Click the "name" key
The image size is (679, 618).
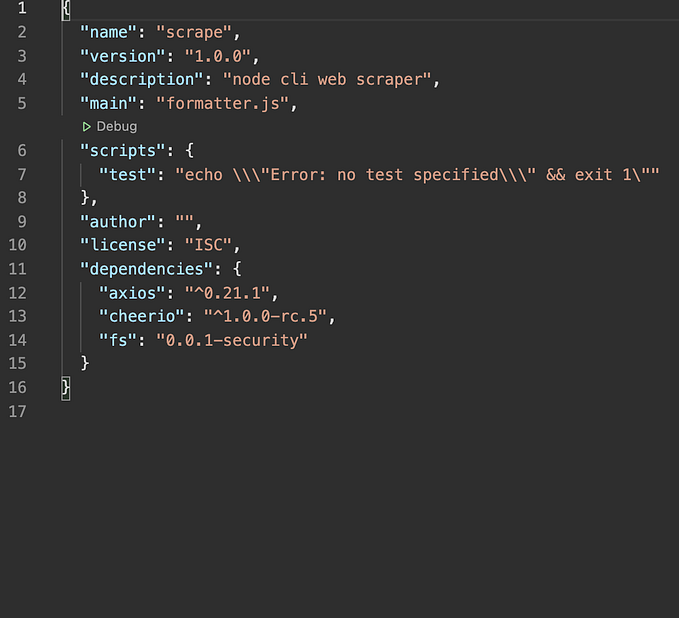108,32
